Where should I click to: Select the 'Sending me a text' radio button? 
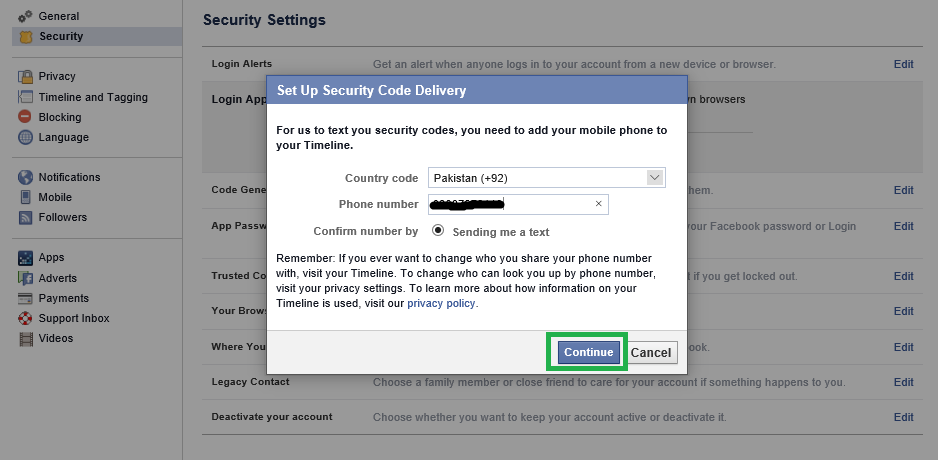click(x=438, y=230)
